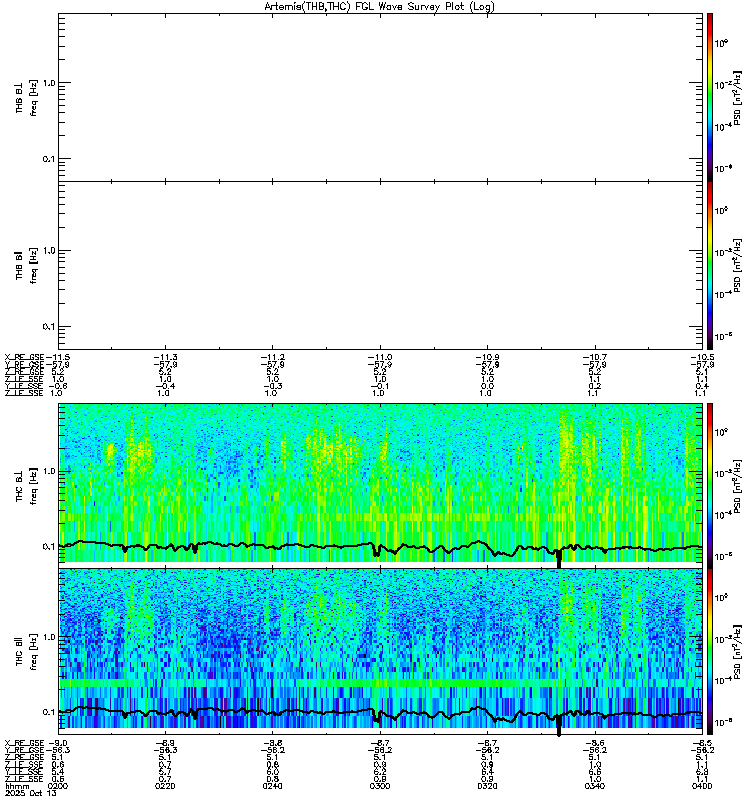Click the THC B-parallel spectrogram panel
Screen dimensions: 750x800
[380, 652]
